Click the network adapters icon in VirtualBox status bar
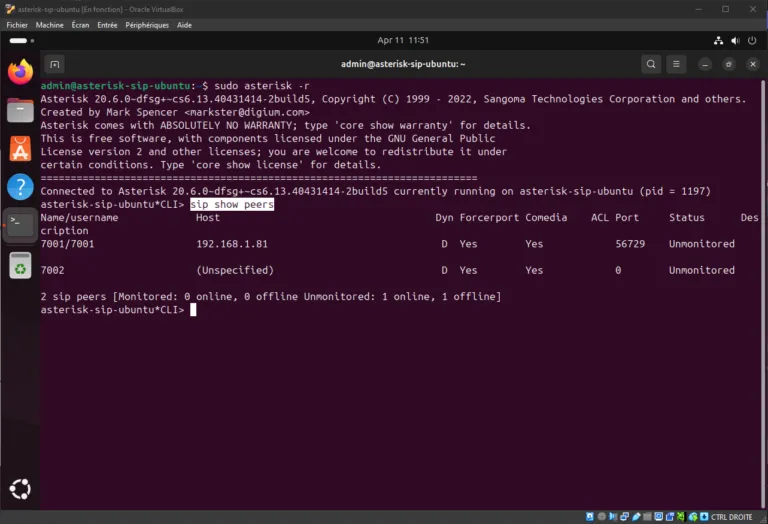Screen dimensions: 768x524 click(624, 517)
